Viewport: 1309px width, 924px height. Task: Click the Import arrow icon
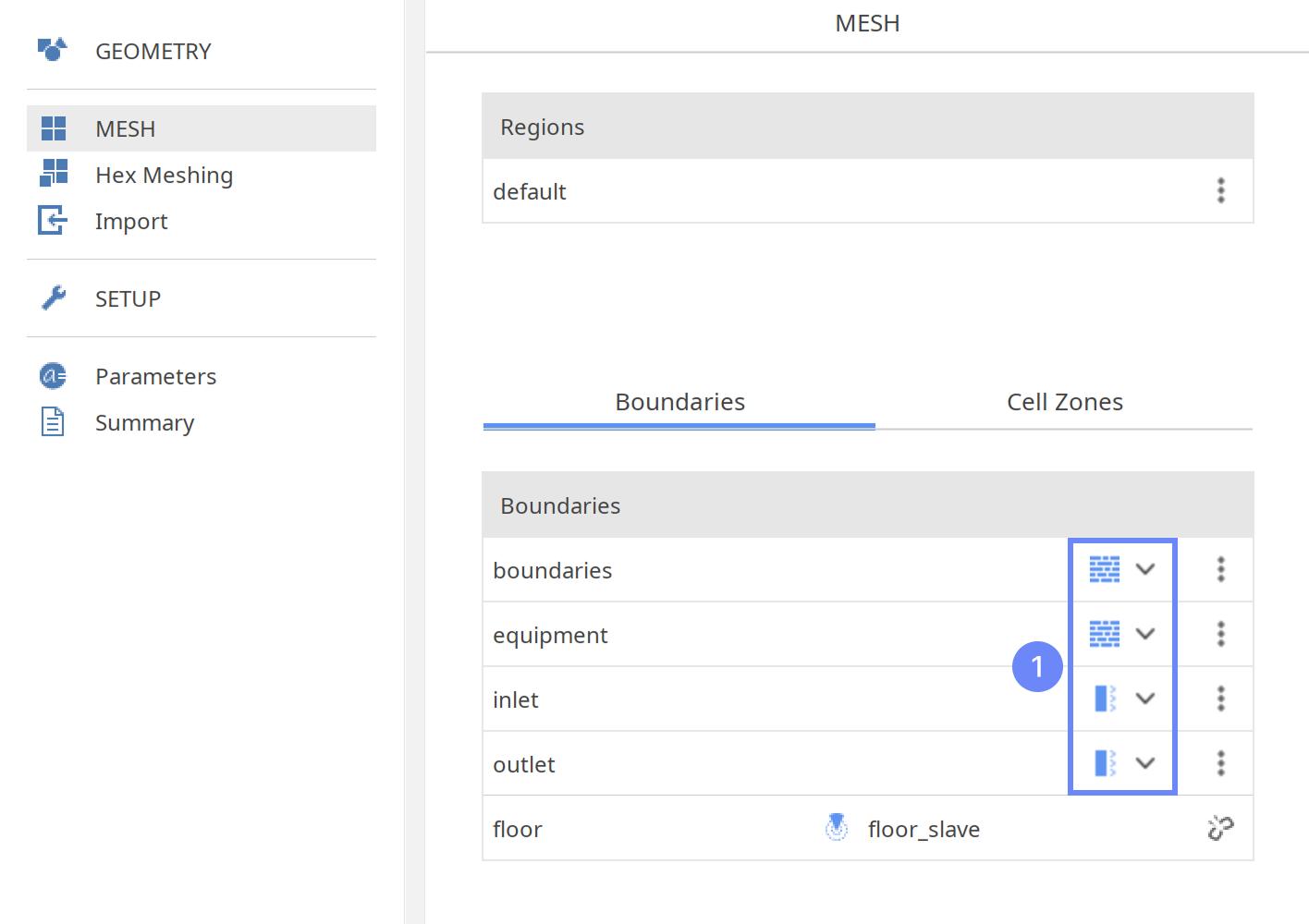point(53,220)
